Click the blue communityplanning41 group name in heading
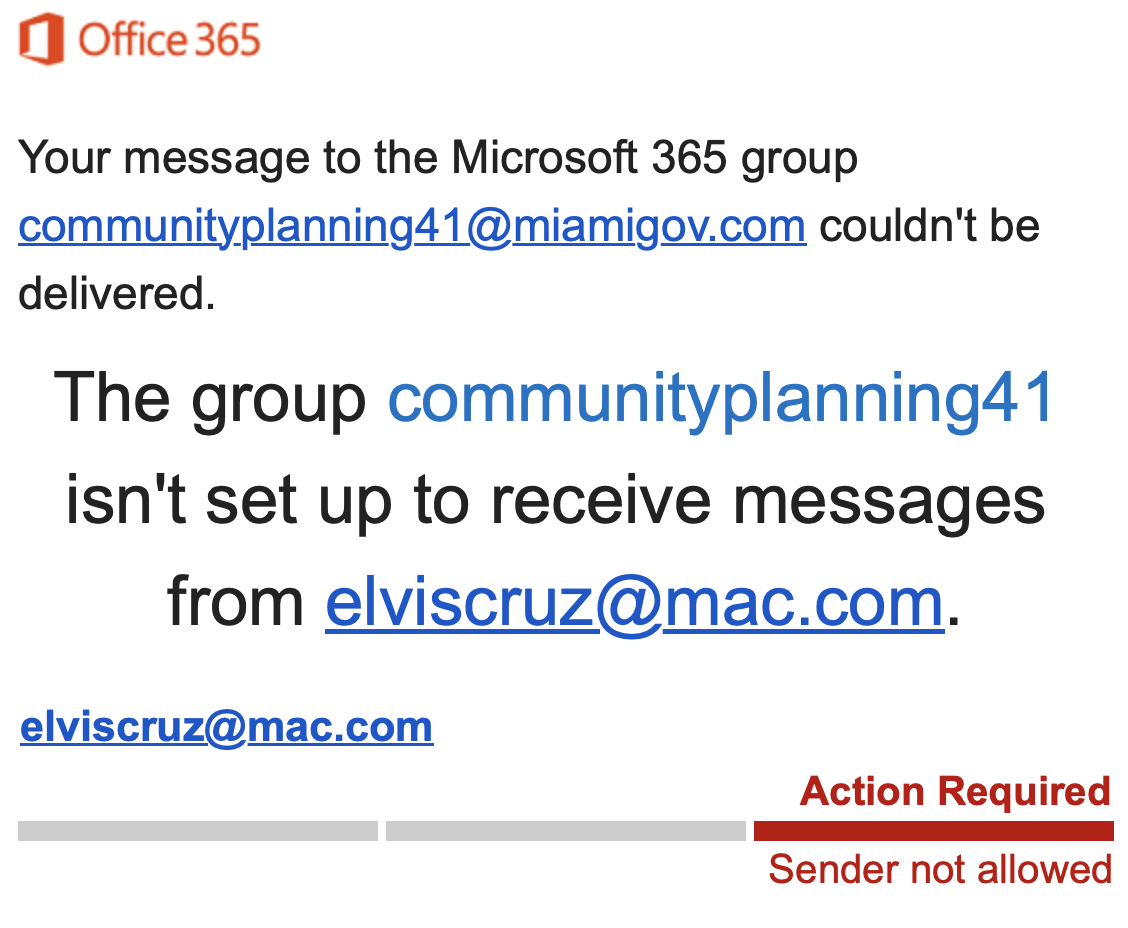Image resolution: width=1128 pixels, height=928 pixels. (x=721, y=397)
